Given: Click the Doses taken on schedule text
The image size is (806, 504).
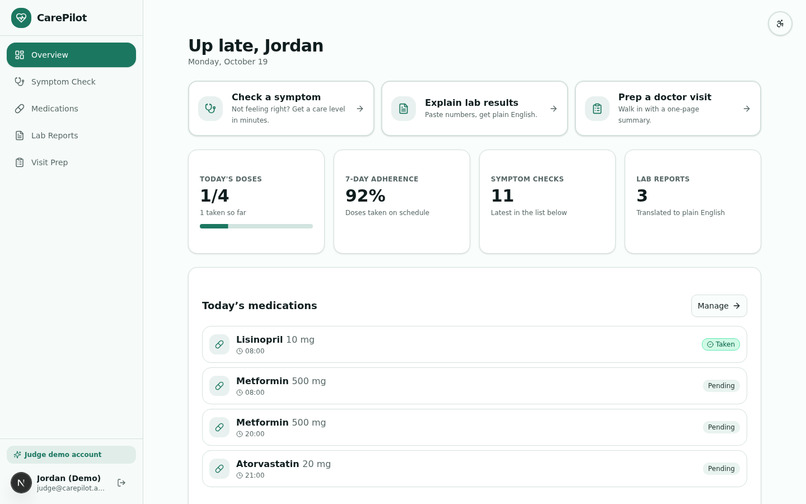Looking at the screenshot, I should (x=387, y=212).
